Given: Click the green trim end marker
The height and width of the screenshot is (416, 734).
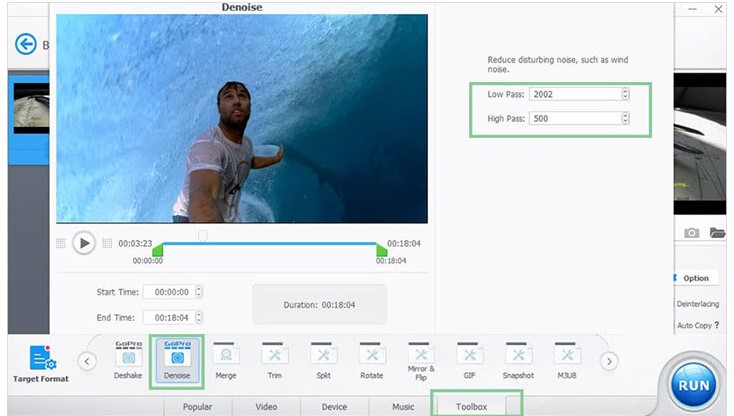Looking at the screenshot, I should coord(382,249).
